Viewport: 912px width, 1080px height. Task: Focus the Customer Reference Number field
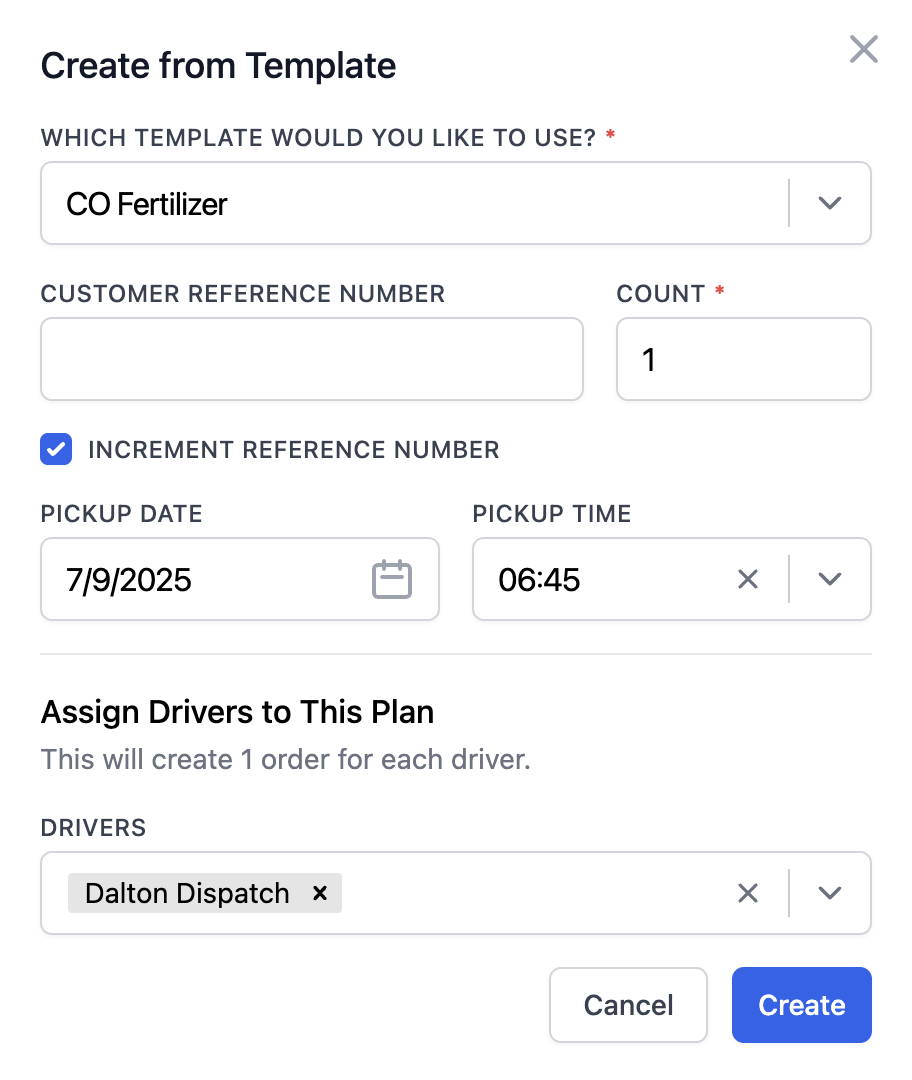[x=312, y=359]
